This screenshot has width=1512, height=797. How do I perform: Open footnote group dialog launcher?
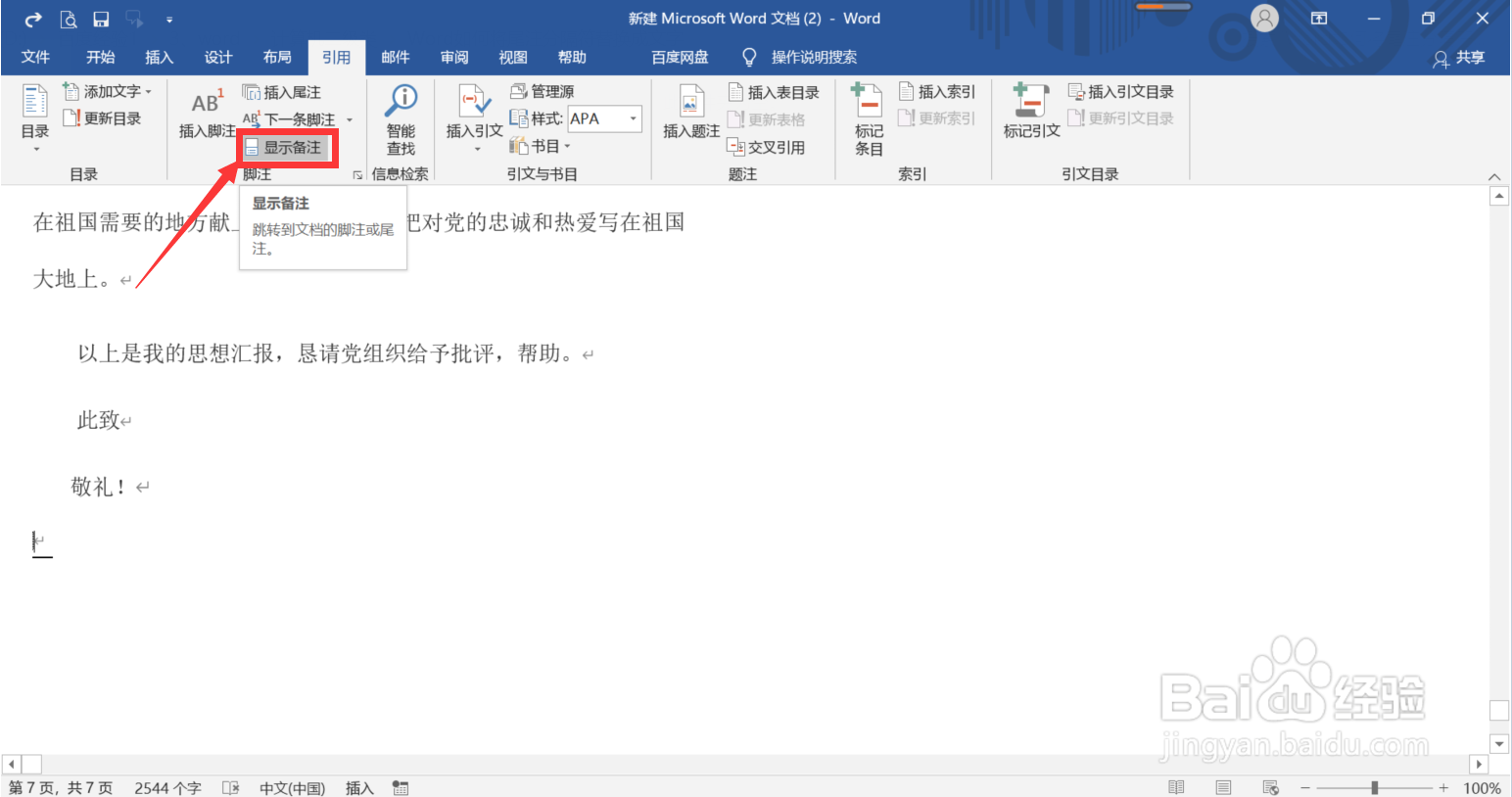click(357, 174)
